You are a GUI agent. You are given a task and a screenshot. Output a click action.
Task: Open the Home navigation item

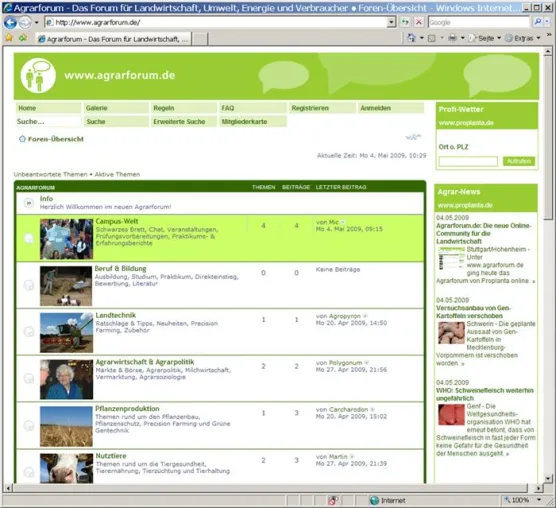coord(48,108)
